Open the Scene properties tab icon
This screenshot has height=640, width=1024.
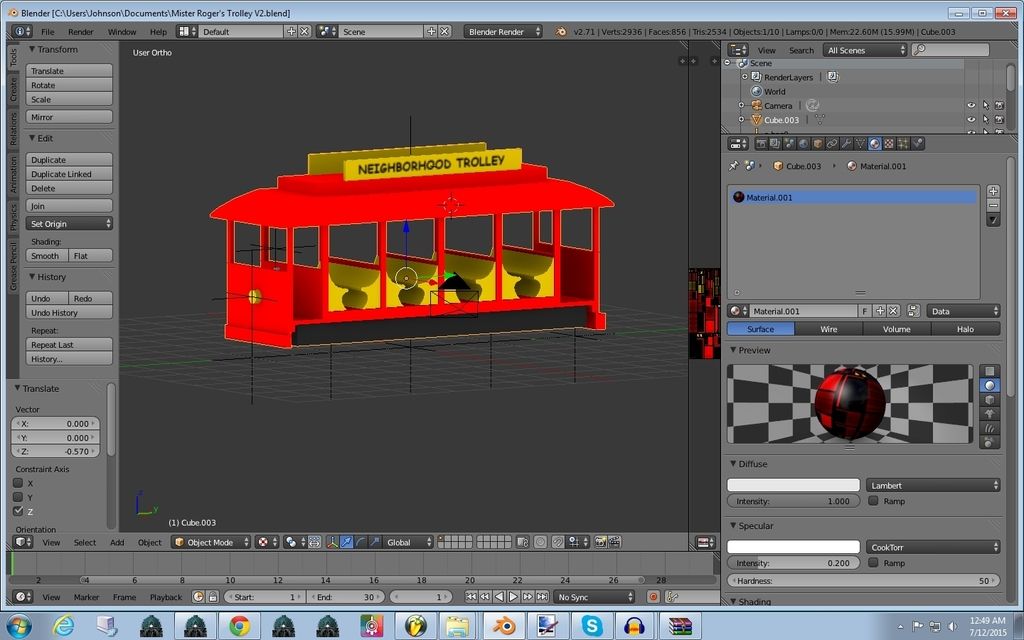[789, 144]
